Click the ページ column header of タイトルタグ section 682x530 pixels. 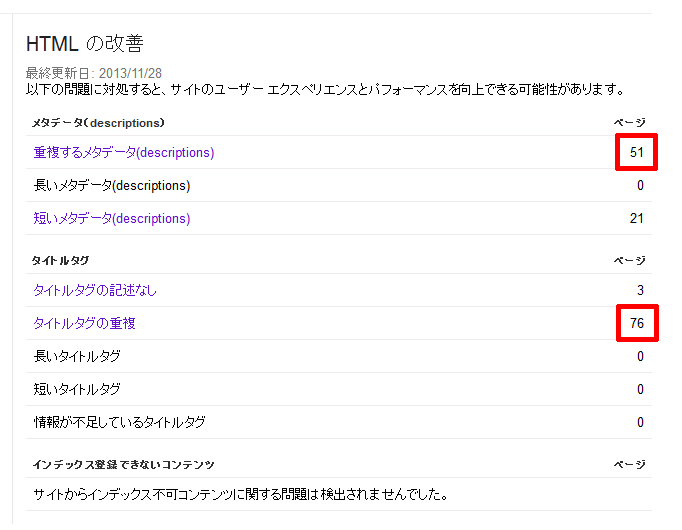point(629,260)
